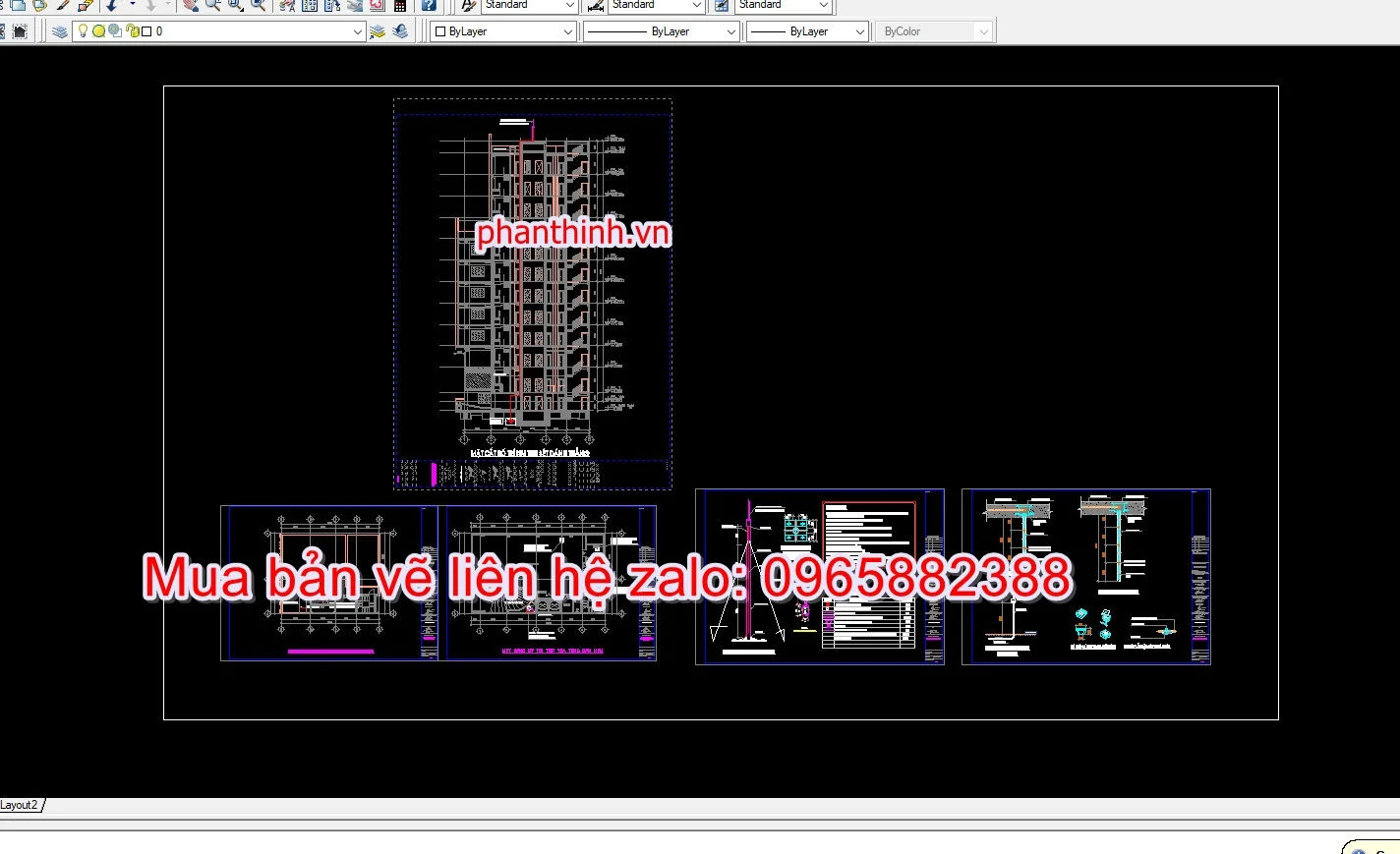Click layer 0 color square

[x=146, y=31]
